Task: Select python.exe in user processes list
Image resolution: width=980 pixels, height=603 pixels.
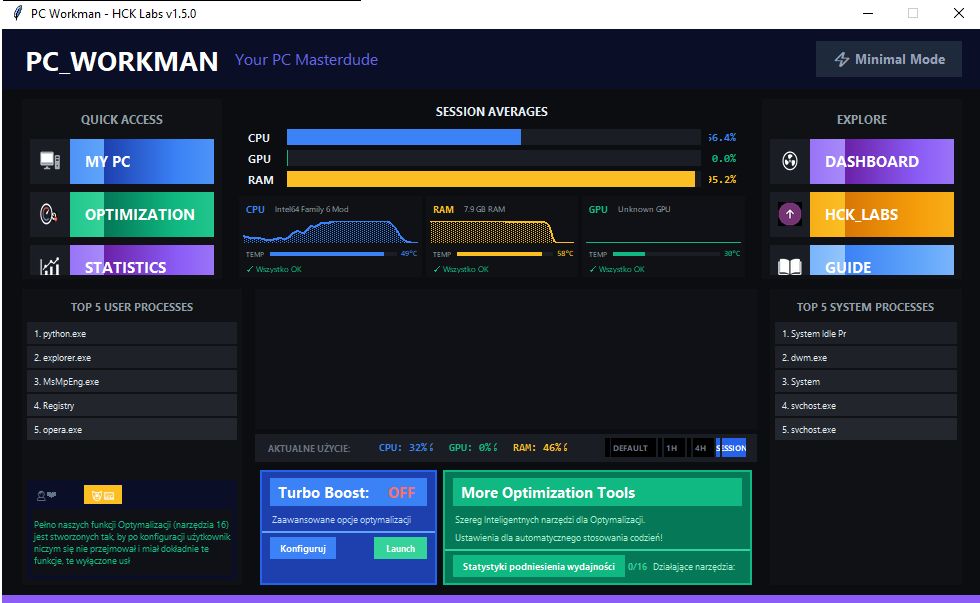Action: pyautogui.click(x=132, y=333)
